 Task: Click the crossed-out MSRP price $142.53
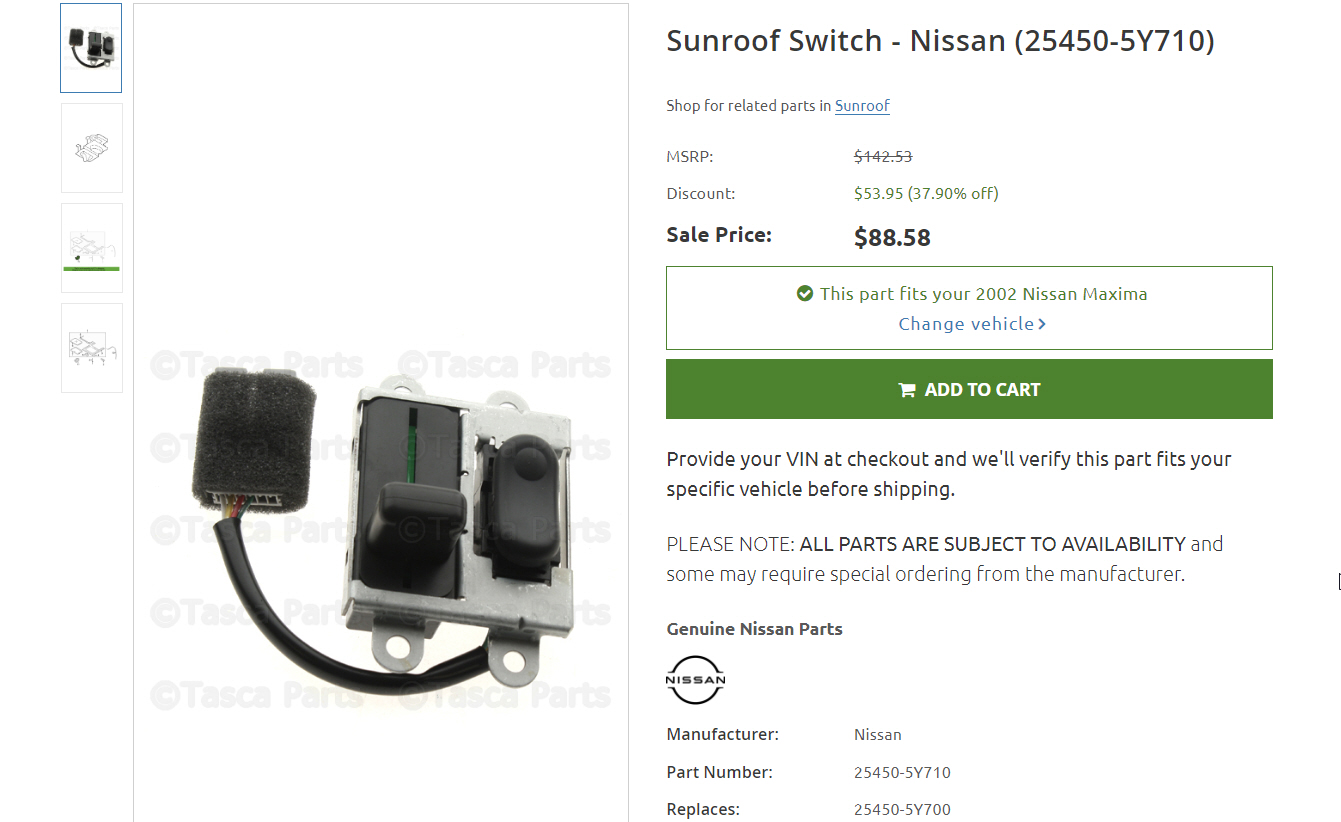coord(883,157)
